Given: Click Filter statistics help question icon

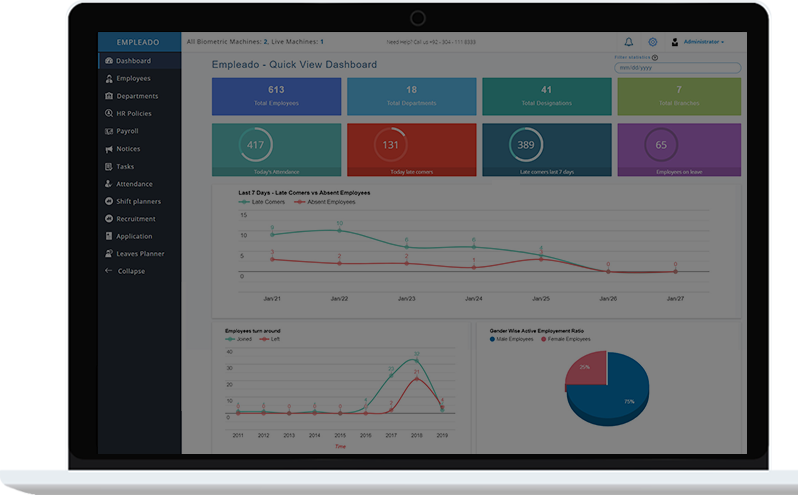Looking at the screenshot, I should (x=655, y=57).
